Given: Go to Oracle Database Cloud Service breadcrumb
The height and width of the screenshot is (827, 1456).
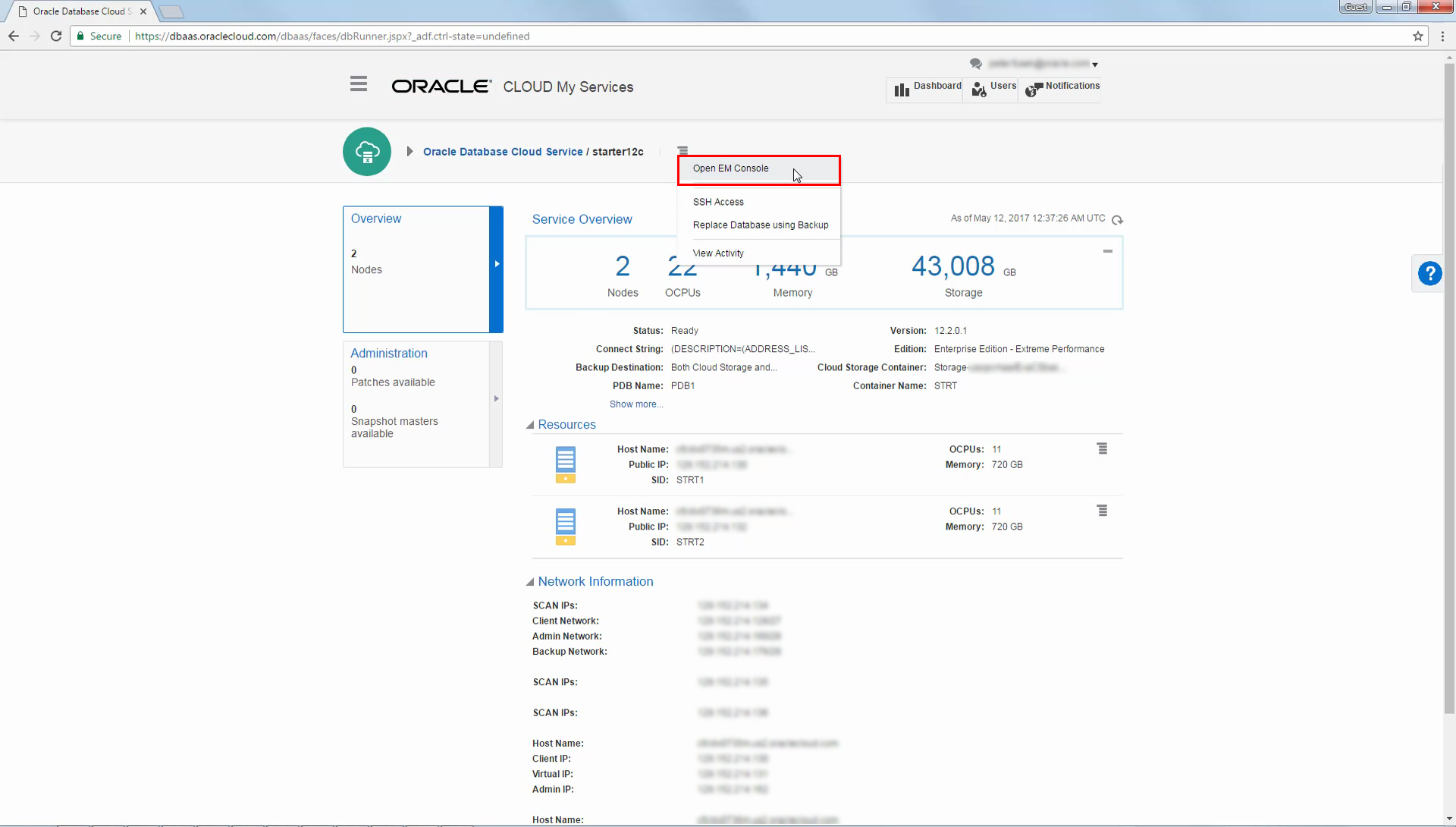Looking at the screenshot, I should (x=503, y=152).
